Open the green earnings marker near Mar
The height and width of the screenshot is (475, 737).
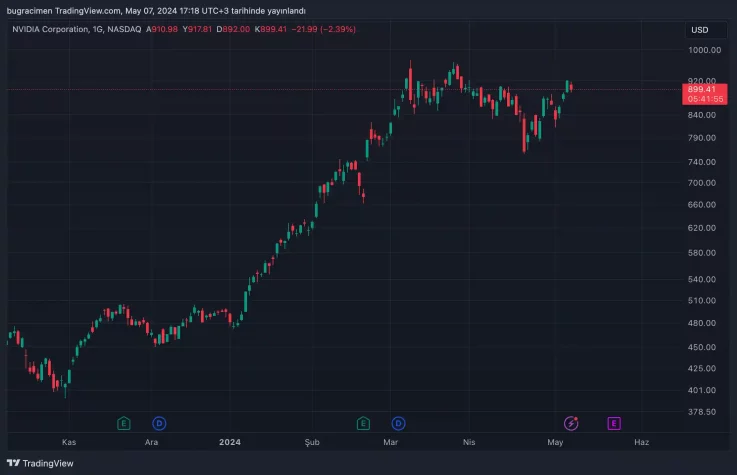click(x=364, y=423)
